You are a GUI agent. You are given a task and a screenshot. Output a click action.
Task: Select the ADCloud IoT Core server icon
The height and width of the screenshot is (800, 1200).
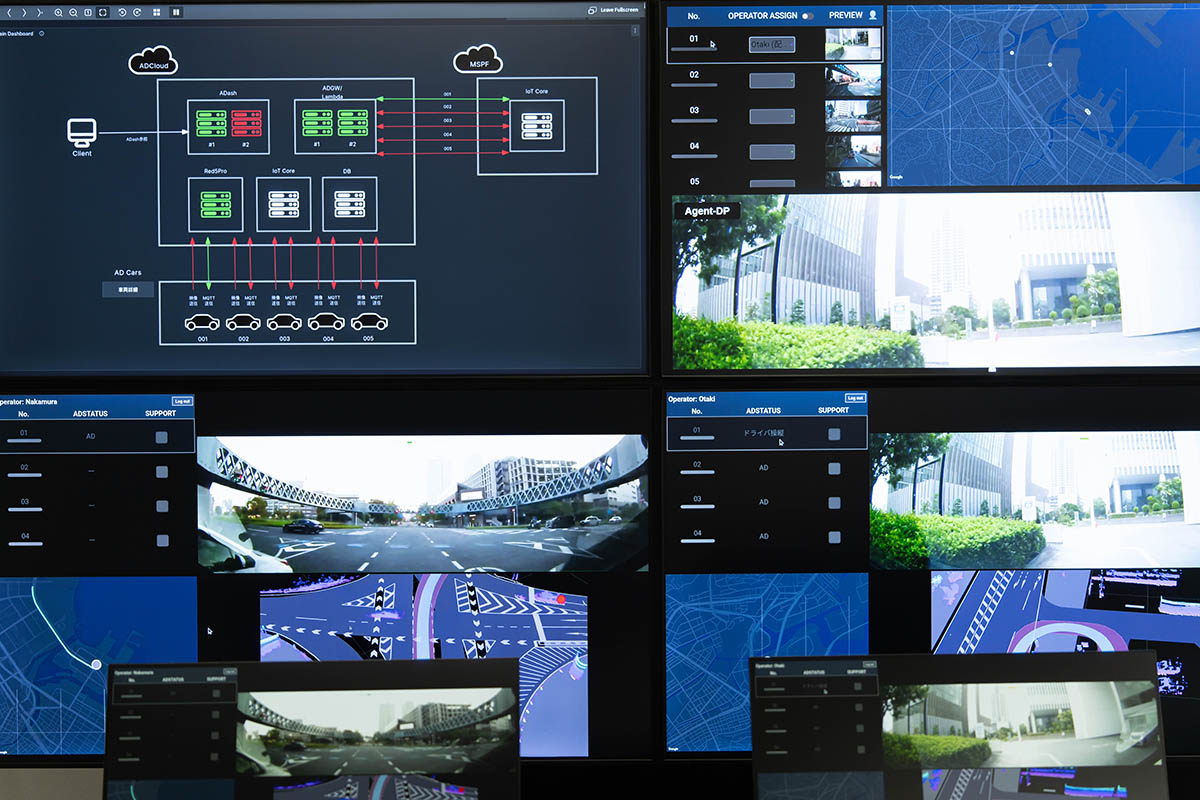283,203
